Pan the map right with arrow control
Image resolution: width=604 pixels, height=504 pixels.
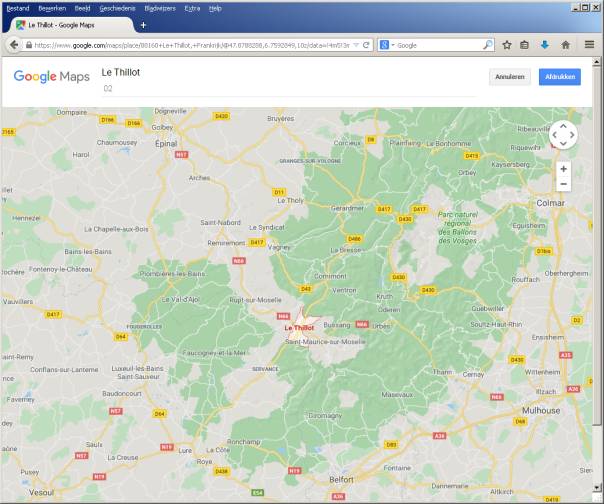(x=572, y=135)
